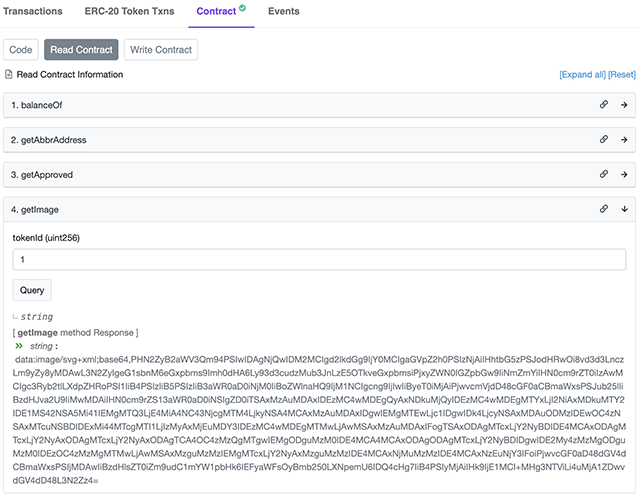Screen dimensions: 640x499
Task: Click the verified checkmark on Contract tab
Action: pos(242,8)
